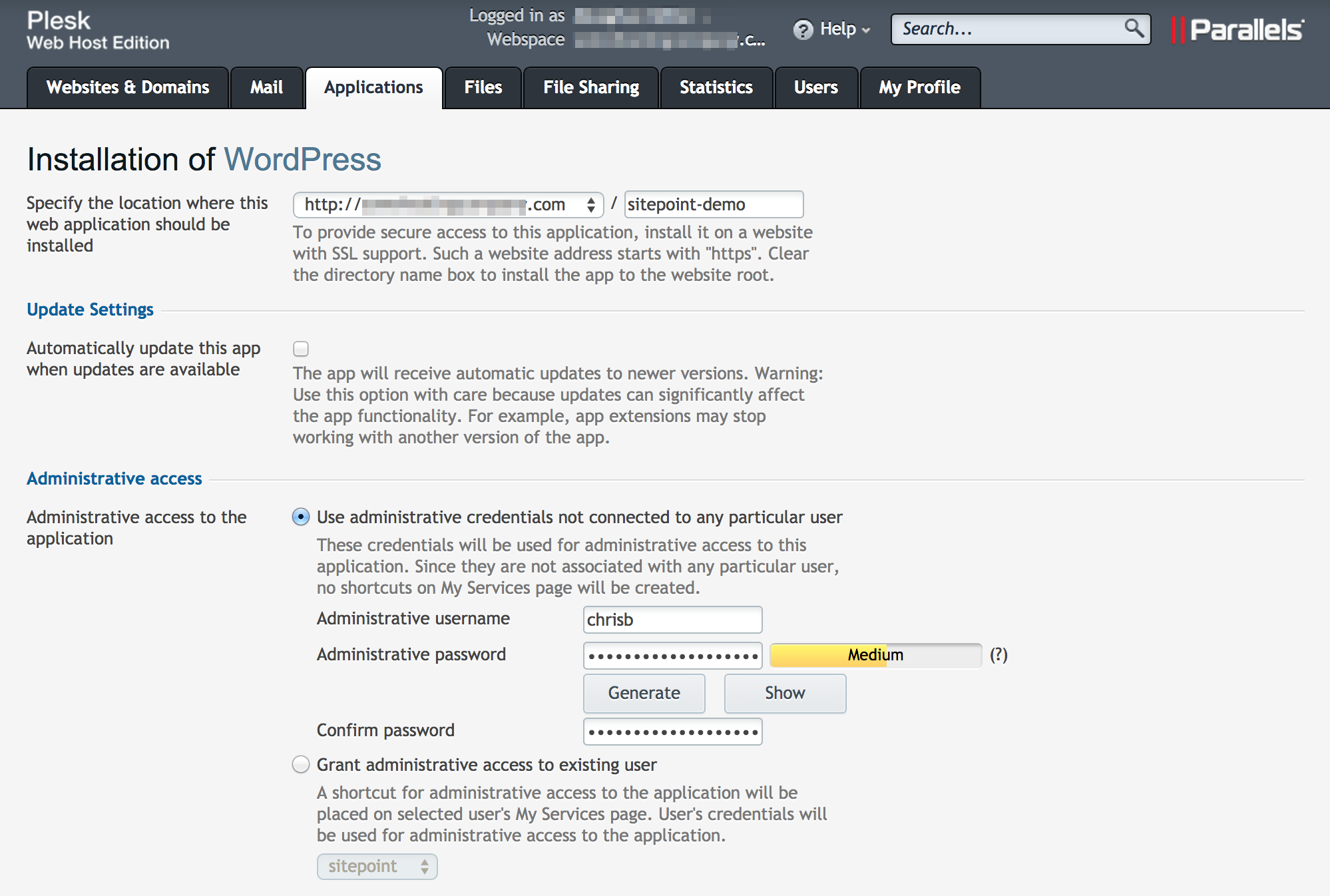
Task: Click the Generate password button
Action: point(643,692)
